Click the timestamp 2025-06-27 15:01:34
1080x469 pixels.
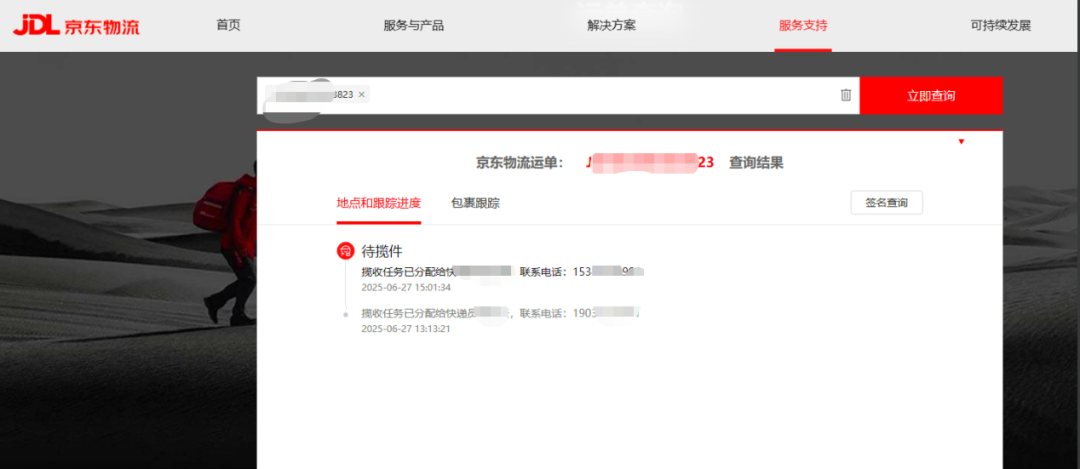[x=406, y=287]
